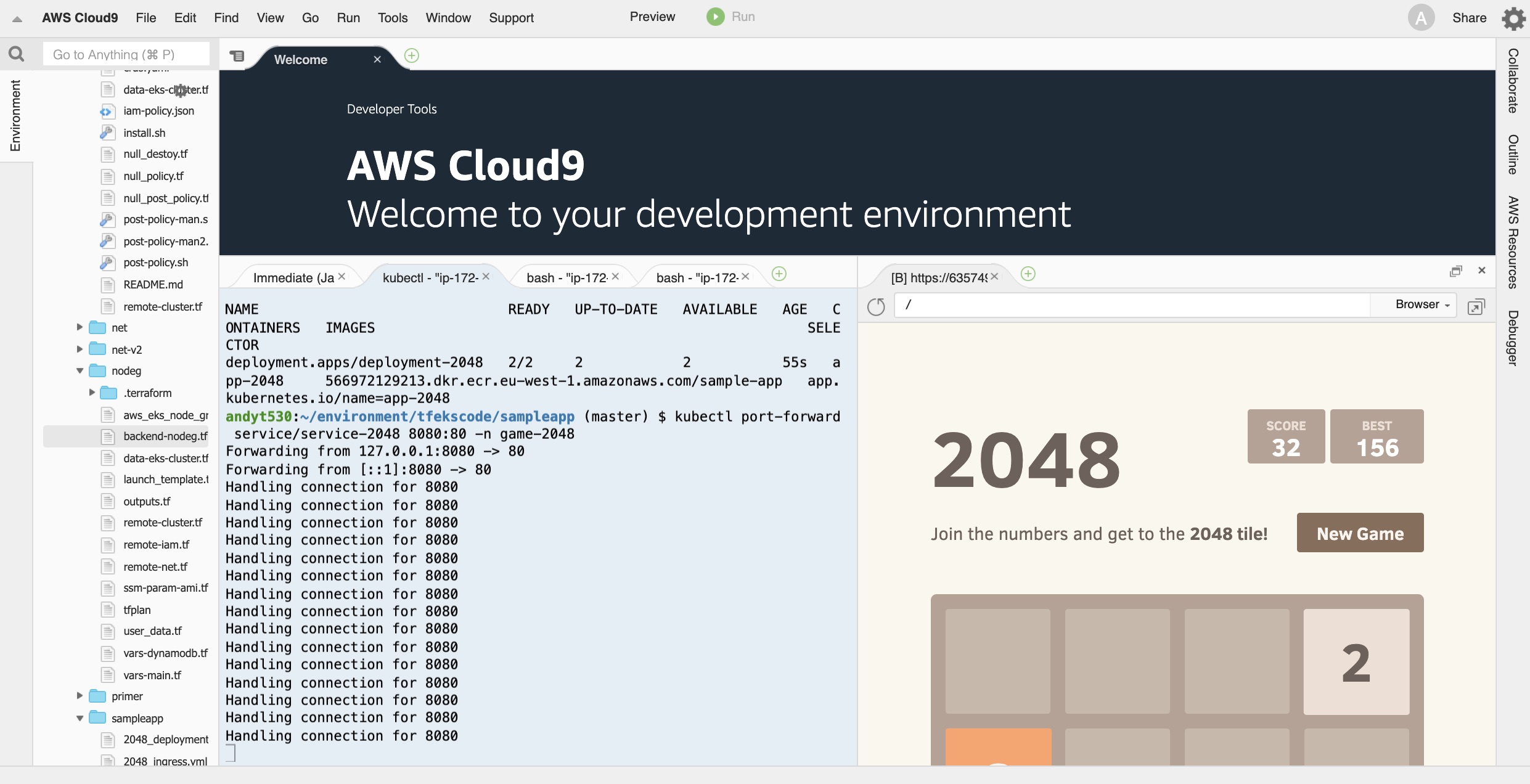This screenshot has height=784, width=1530.
Task: Click the preview URL address field
Action: [1132, 304]
